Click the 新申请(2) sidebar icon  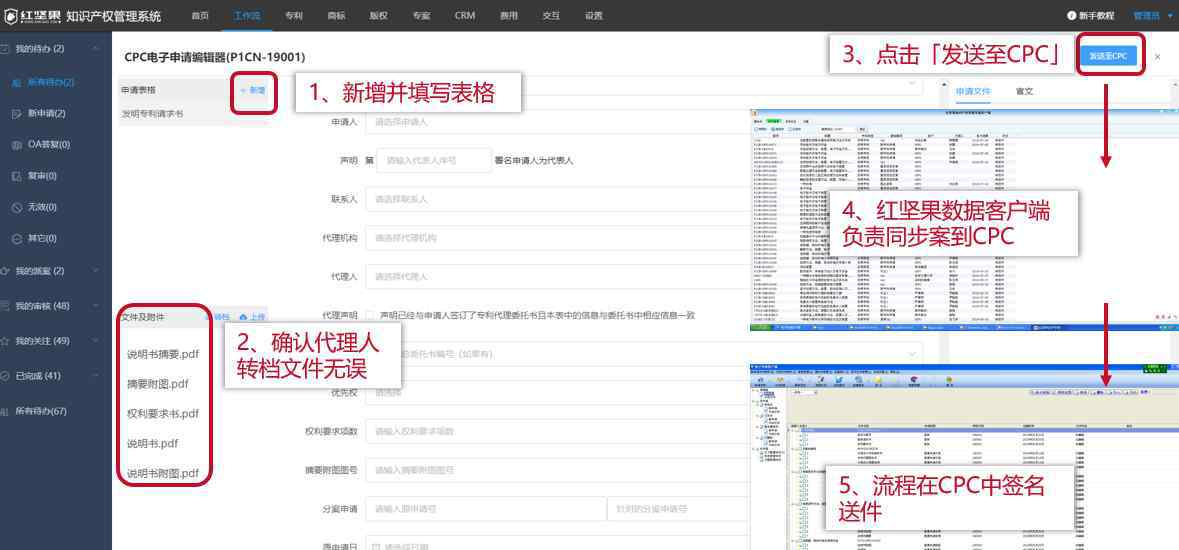[x=17, y=114]
